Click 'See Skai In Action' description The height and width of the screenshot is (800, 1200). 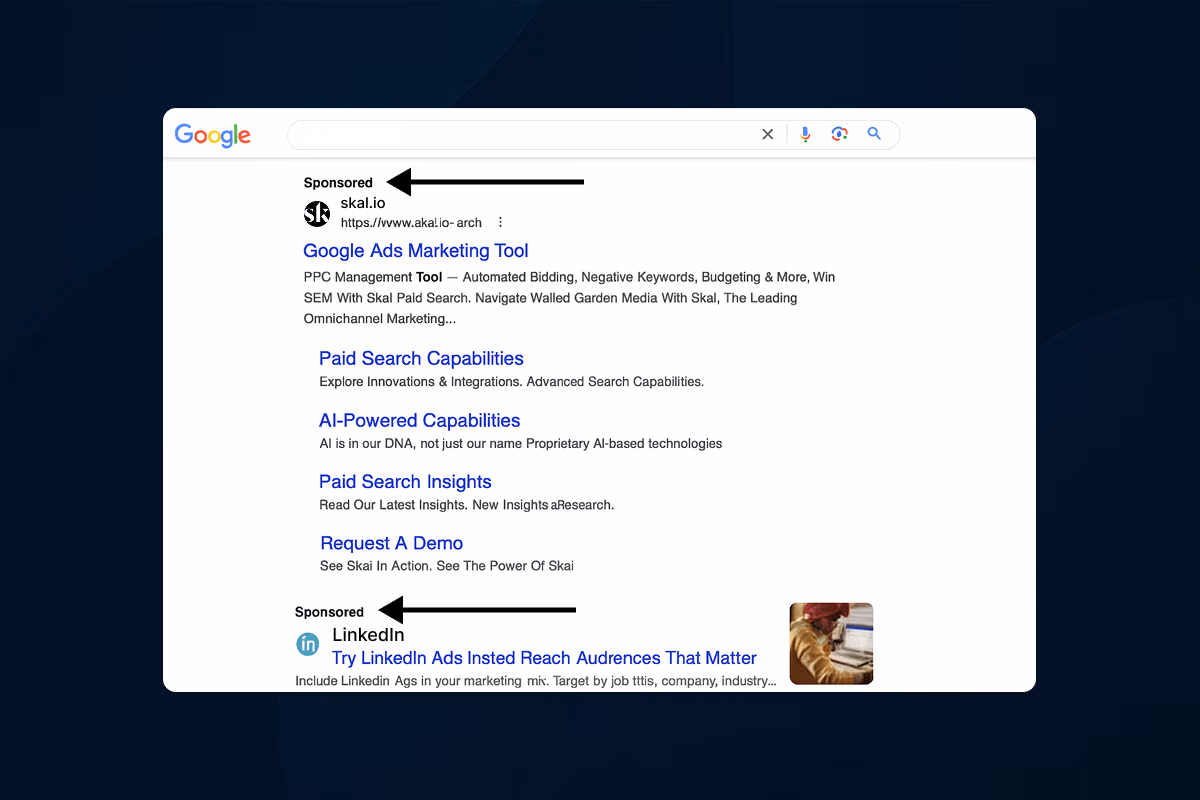click(446, 566)
